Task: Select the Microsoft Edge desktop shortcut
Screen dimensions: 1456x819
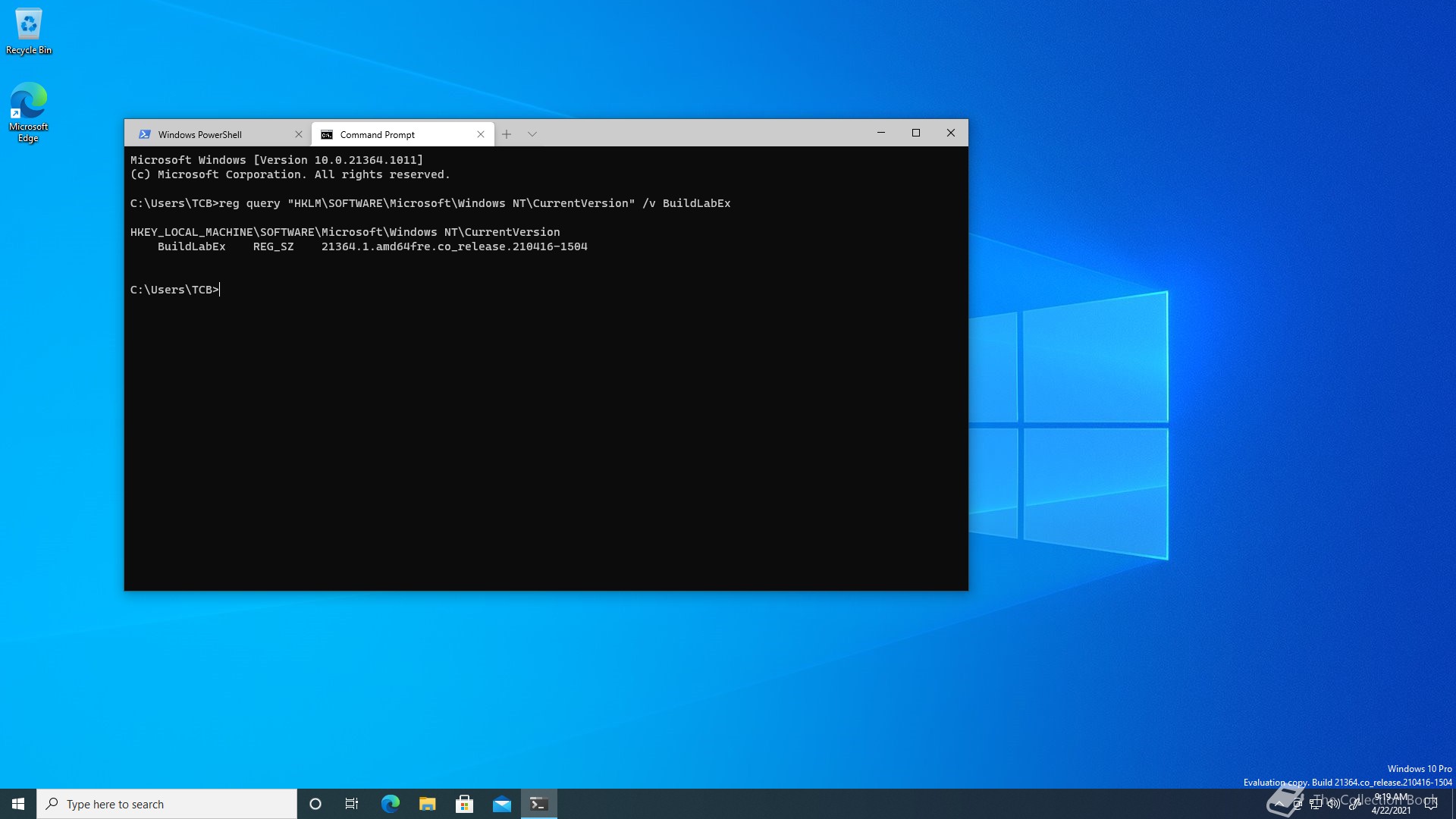Action: (28, 112)
